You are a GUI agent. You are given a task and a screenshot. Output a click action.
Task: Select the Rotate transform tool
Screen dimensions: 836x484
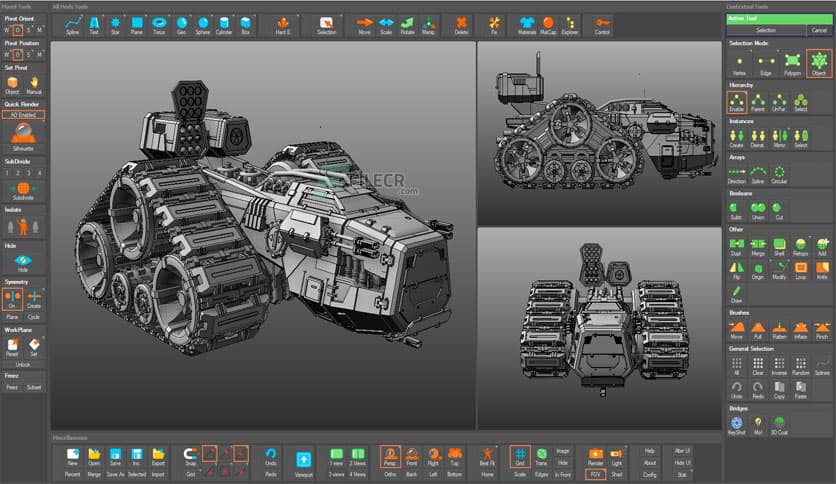pyautogui.click(x=407, y=23)
